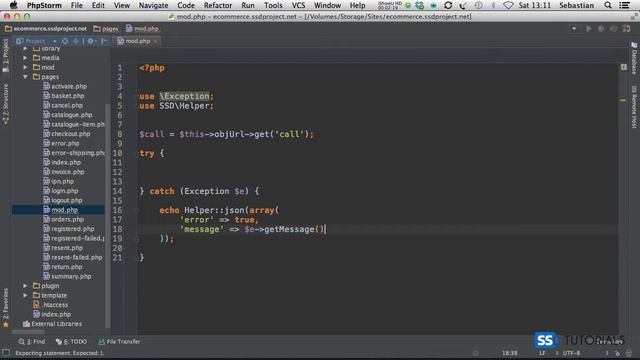Open the Remote Host tool window
This screenshot has height=360, width=640.
(x=634, y=107)
